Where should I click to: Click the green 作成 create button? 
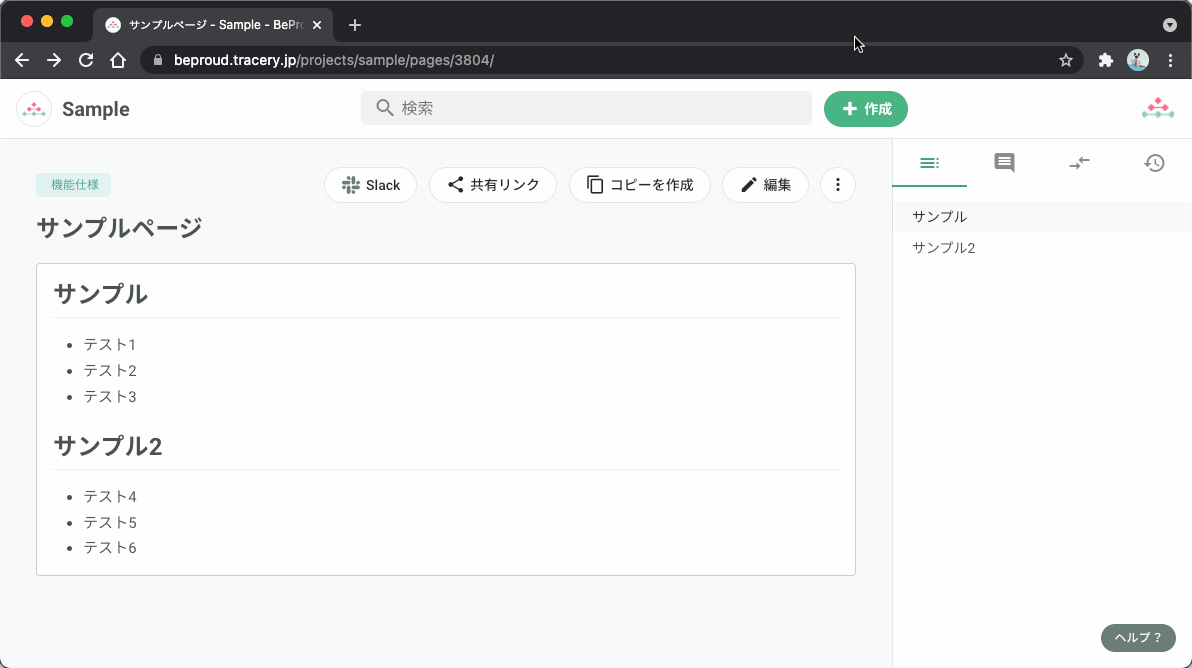(865, 108)
